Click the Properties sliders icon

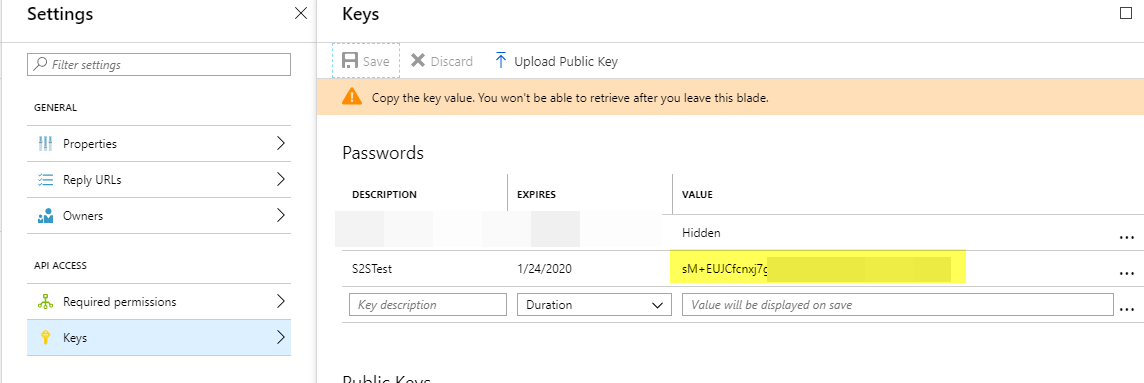(45, 144)
